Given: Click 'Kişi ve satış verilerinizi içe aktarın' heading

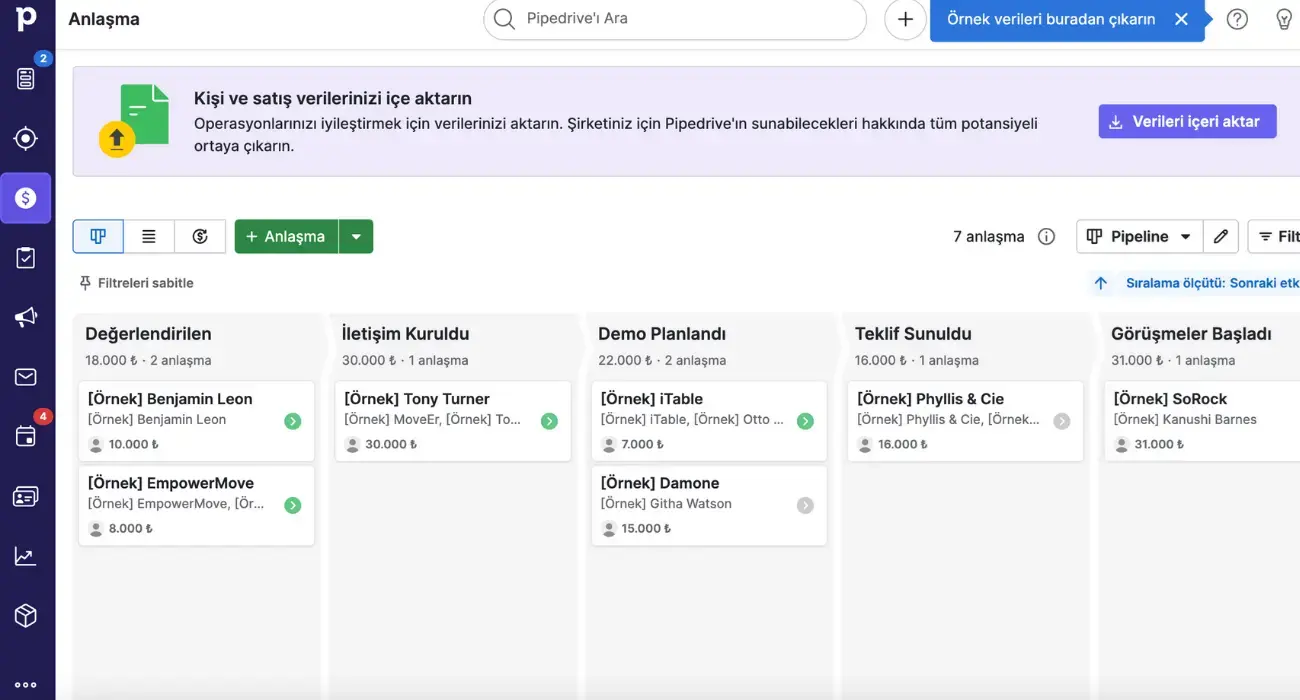Looking at the screenshot, I should [x=333, y=98].
